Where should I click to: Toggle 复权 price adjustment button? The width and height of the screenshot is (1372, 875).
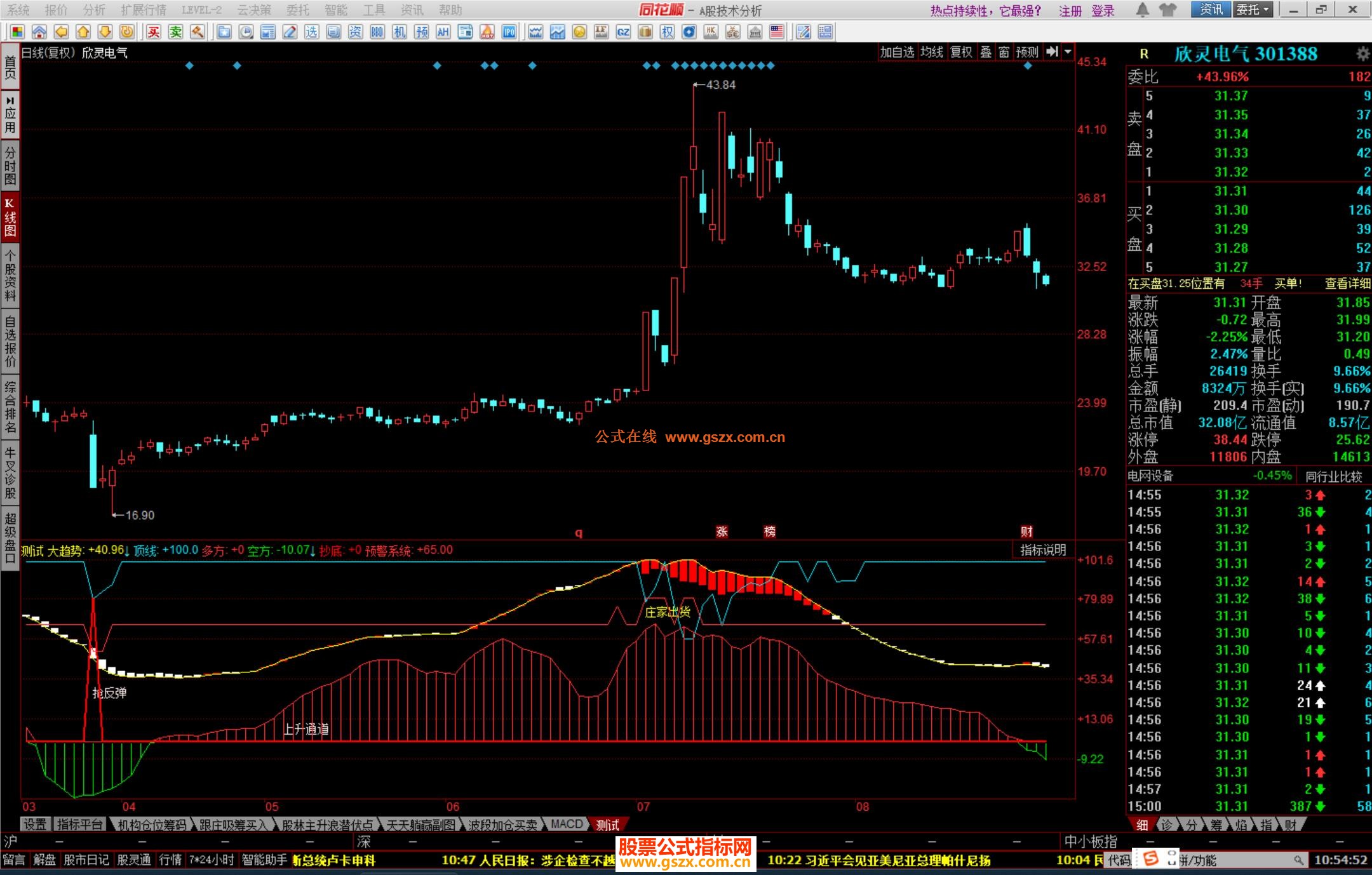point(961,52)
